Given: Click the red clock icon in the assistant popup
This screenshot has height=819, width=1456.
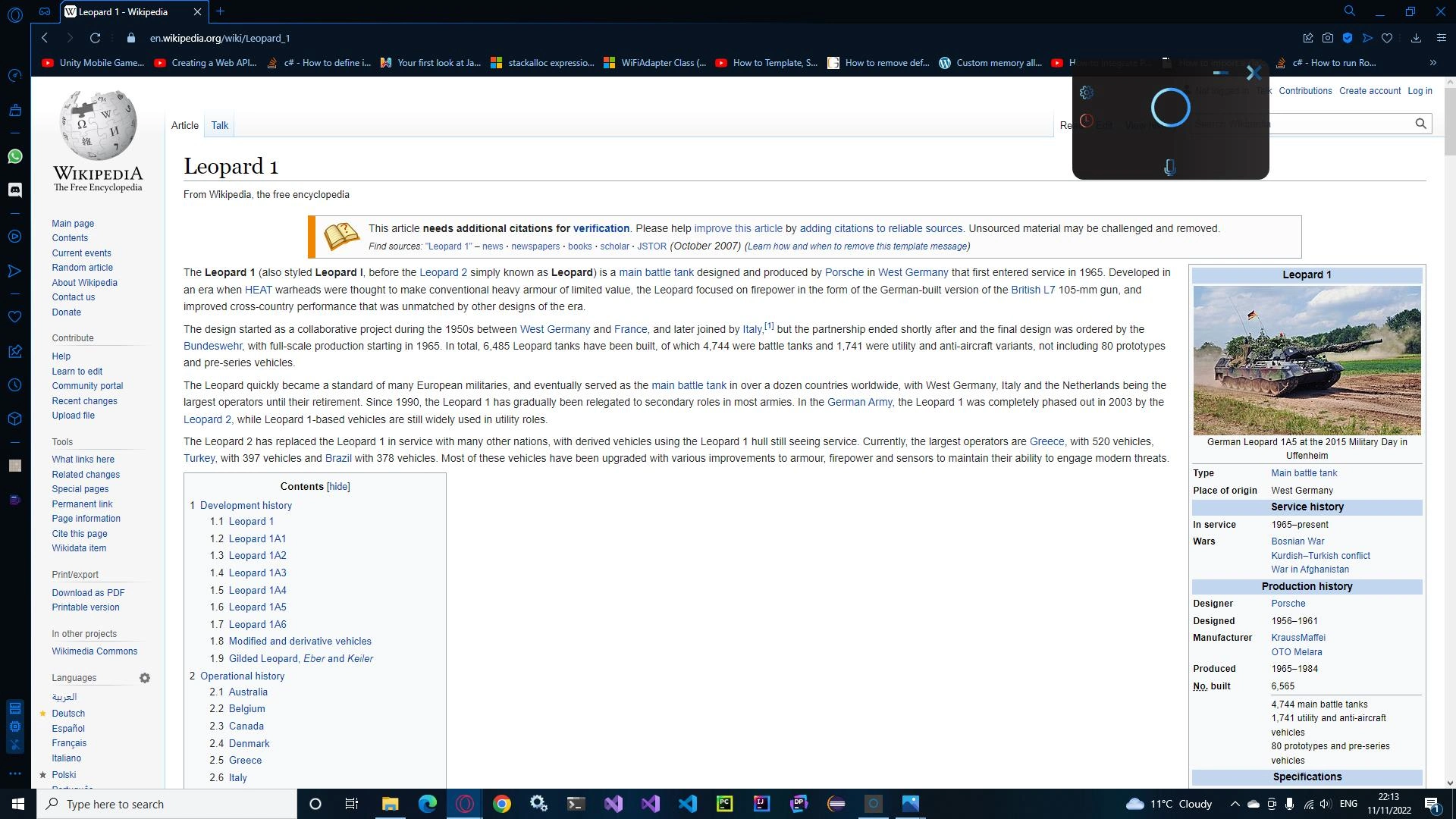Looking at the screenshot, I should click(x=1087, y=121).
